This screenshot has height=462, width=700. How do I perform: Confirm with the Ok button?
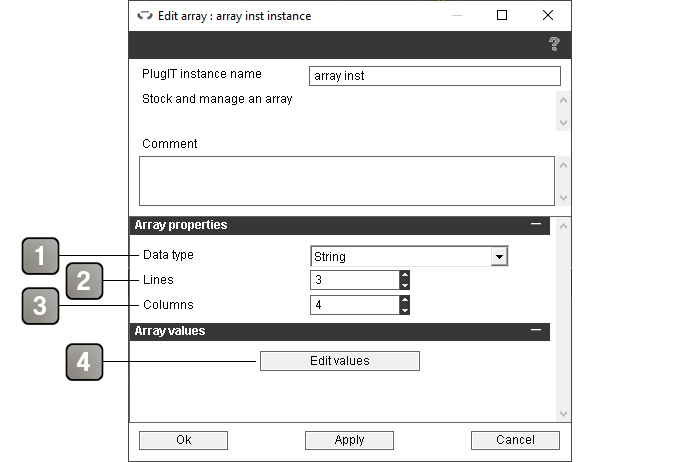click(x=183, y=440)
